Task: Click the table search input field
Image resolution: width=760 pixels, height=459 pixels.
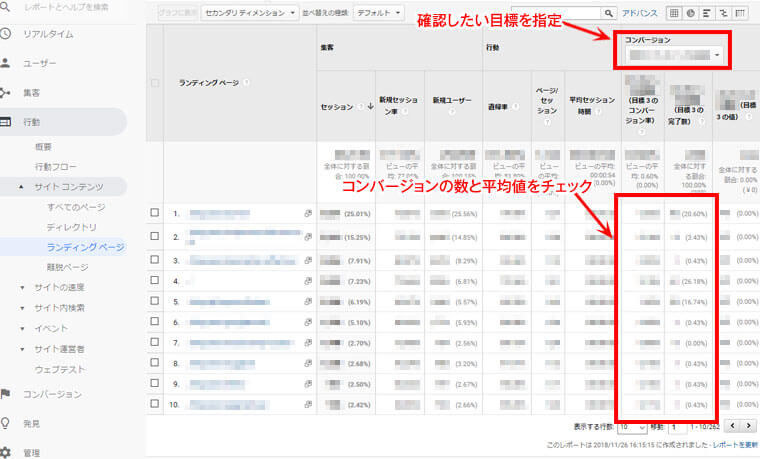Action: 556,13
